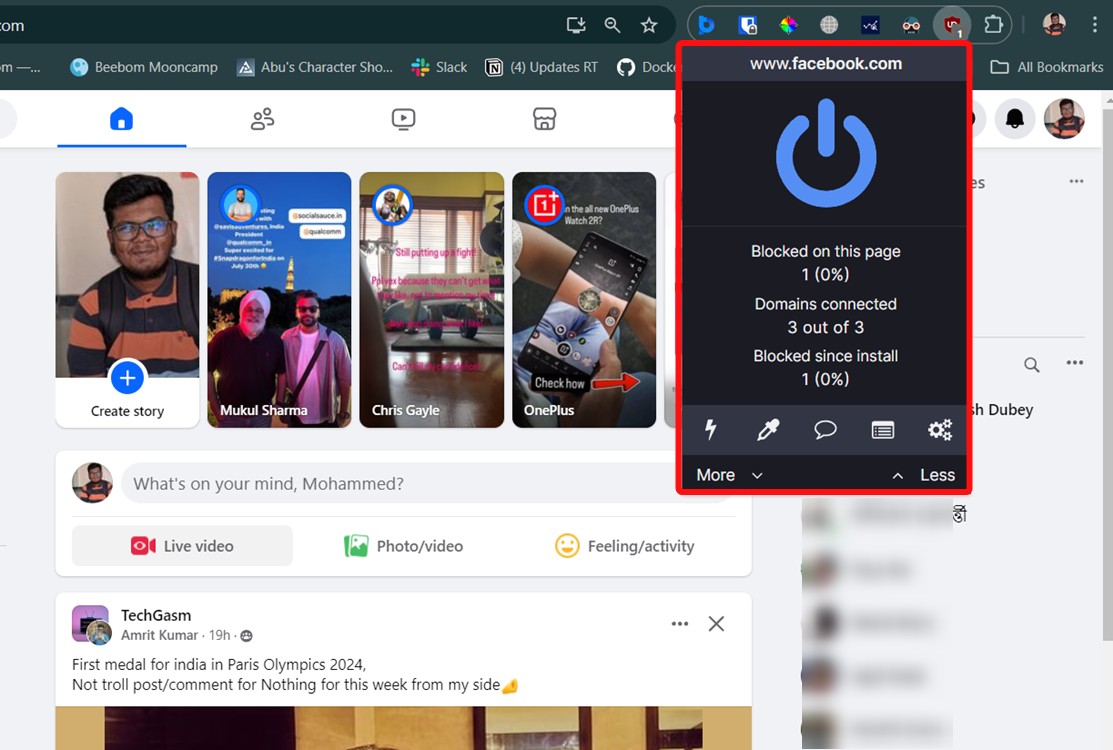Open Facebook Marketplace tab
The width and height of the screenshot is (1113, 750).
click(544, 120)
